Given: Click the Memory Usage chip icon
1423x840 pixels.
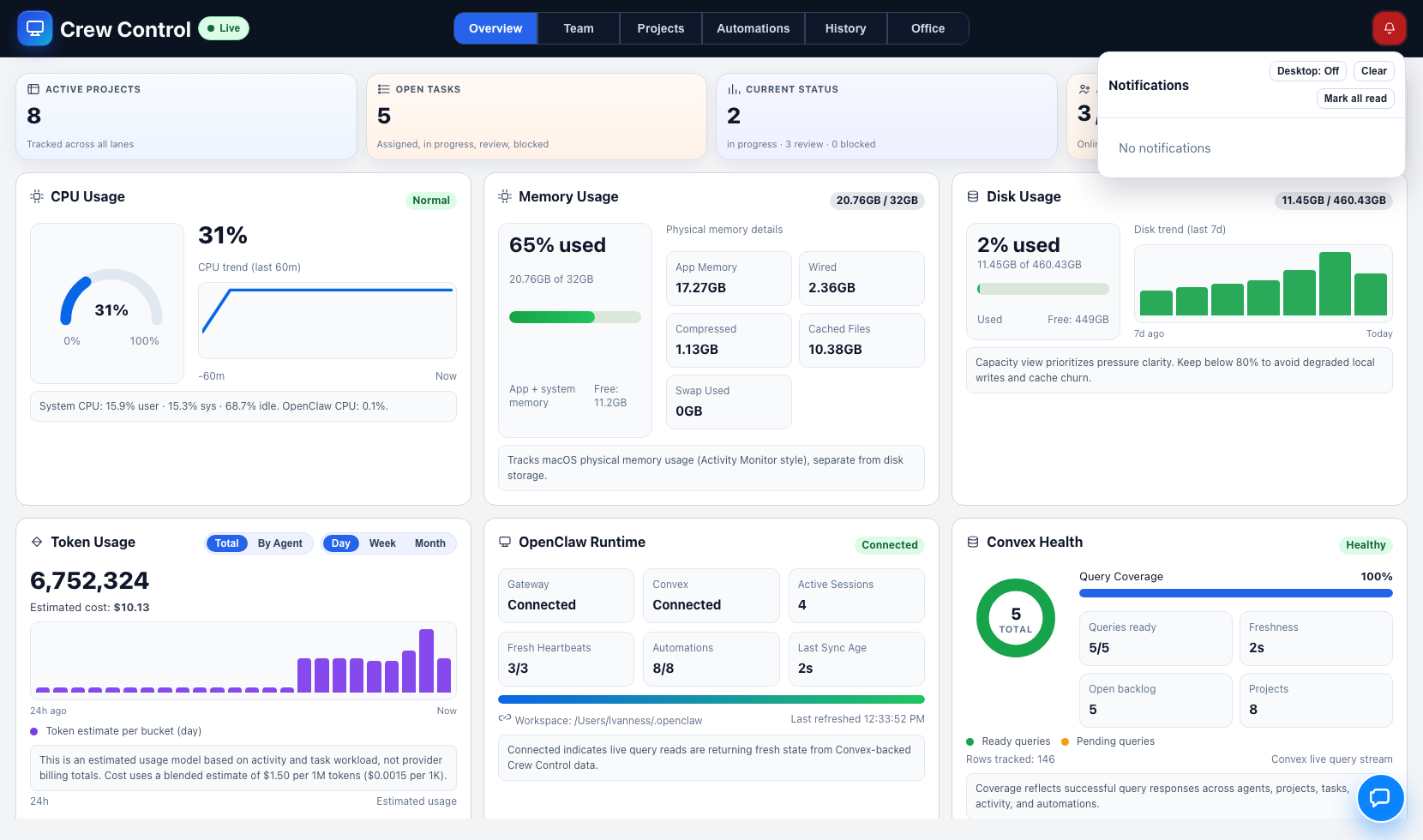Looking at the screenshot, I should pyautogui.click(x=505, y=196).
